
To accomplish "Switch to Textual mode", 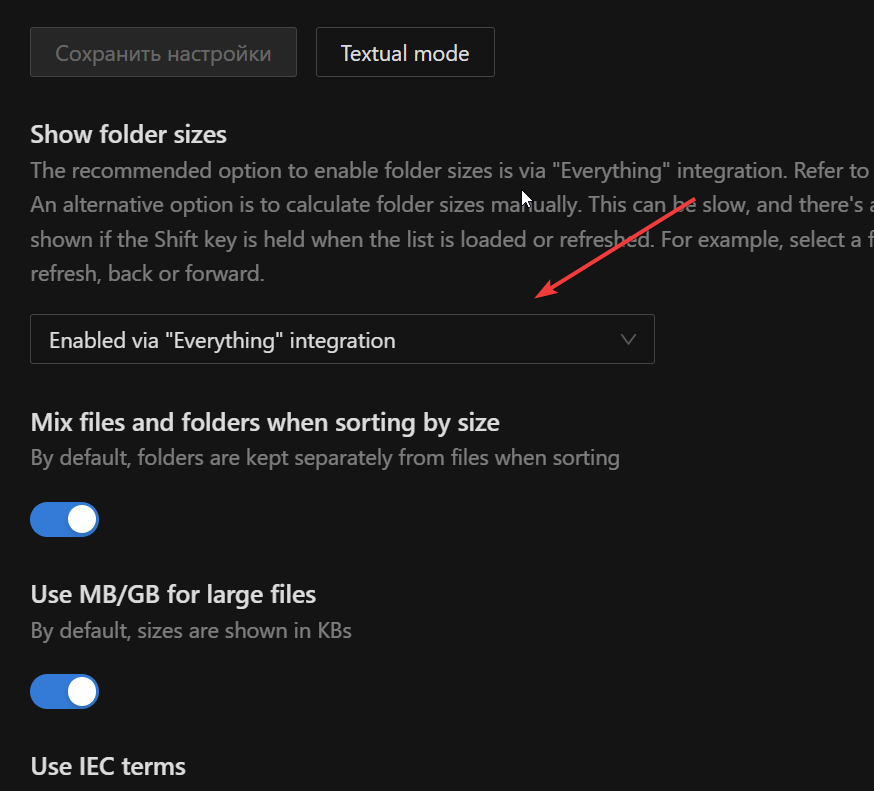I will 405,53.
